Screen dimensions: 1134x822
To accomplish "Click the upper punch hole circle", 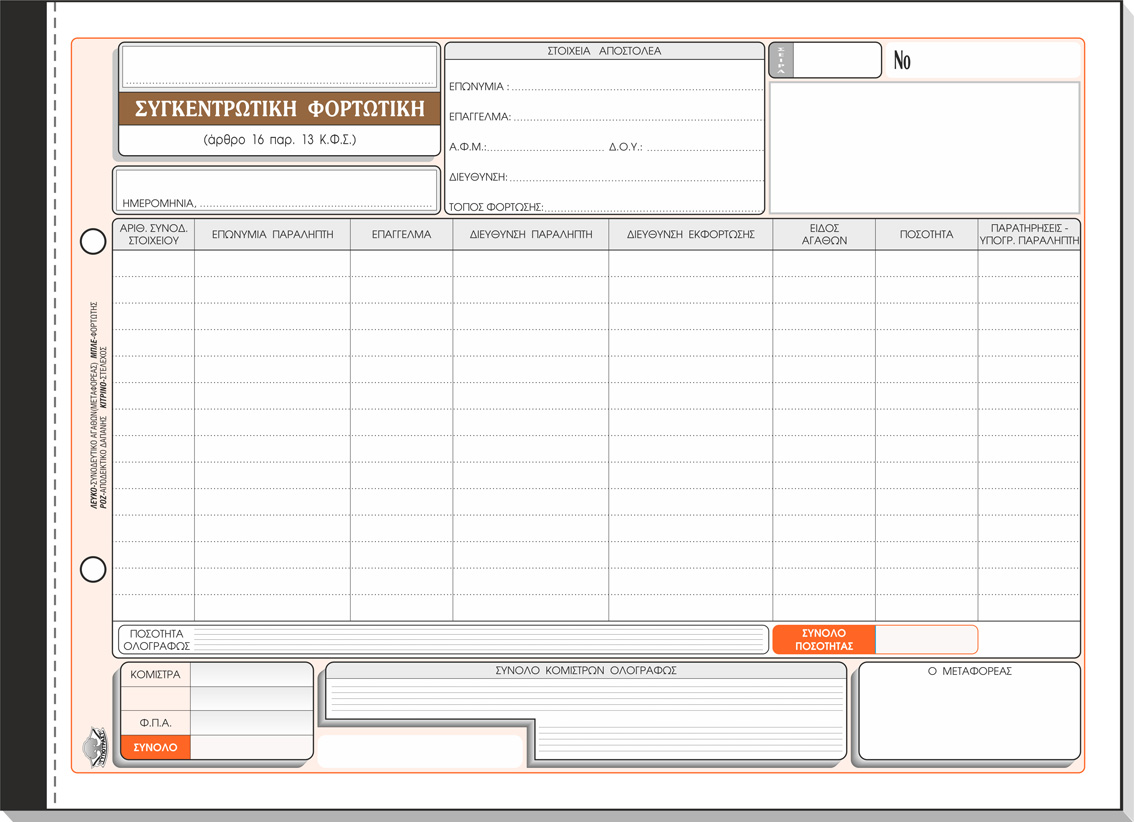I will pos(93,241).
